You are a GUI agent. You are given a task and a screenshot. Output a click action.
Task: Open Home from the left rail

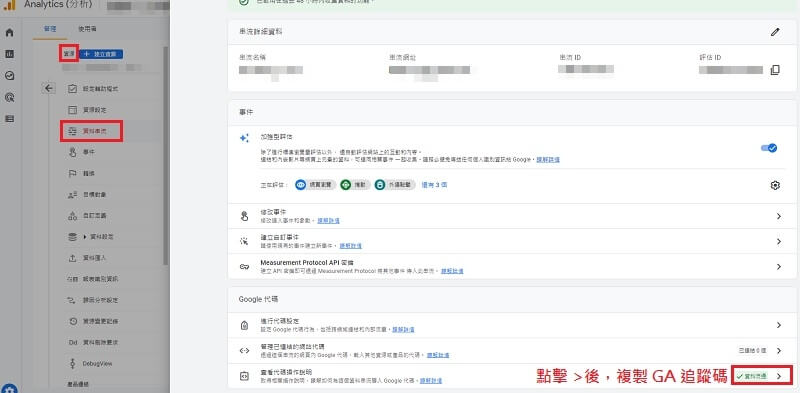coord(9,33)
